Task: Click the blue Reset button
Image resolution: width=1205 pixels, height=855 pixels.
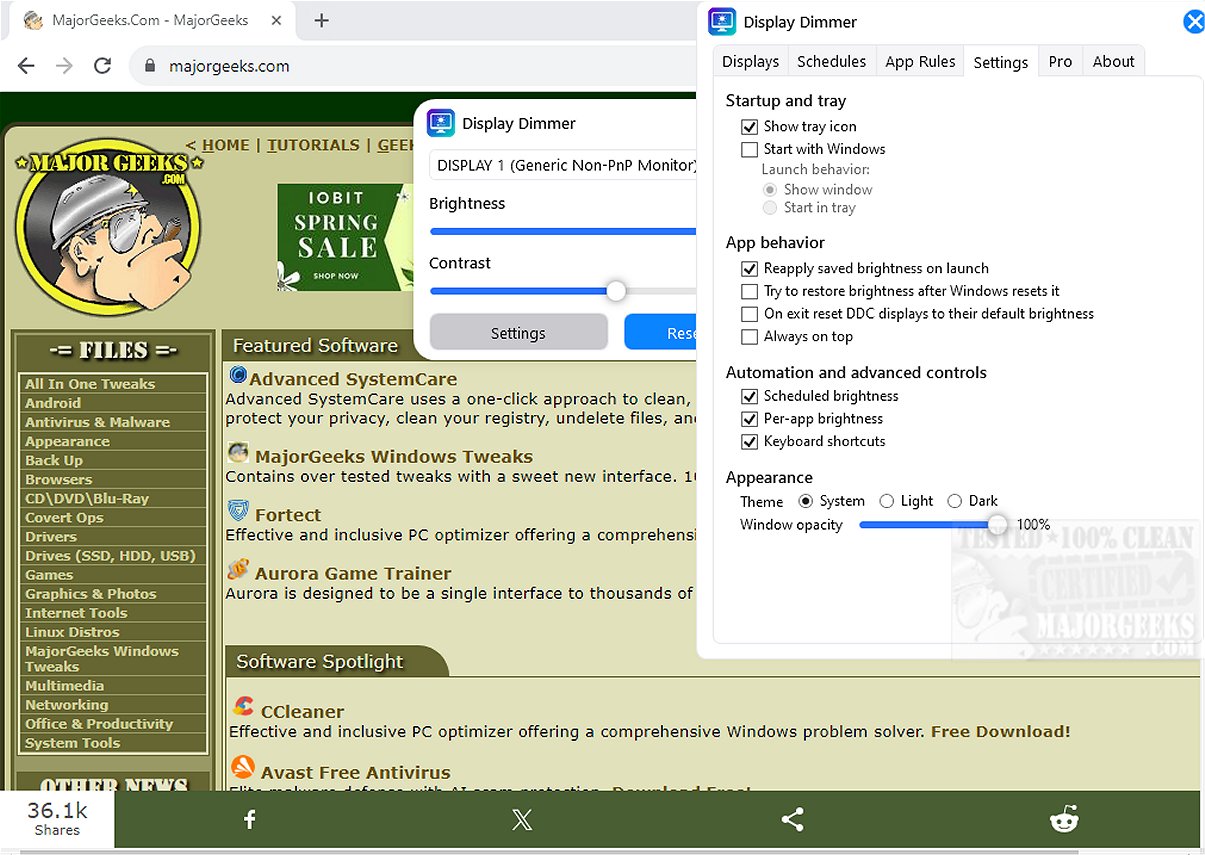Action: click(x=661, y=333)
